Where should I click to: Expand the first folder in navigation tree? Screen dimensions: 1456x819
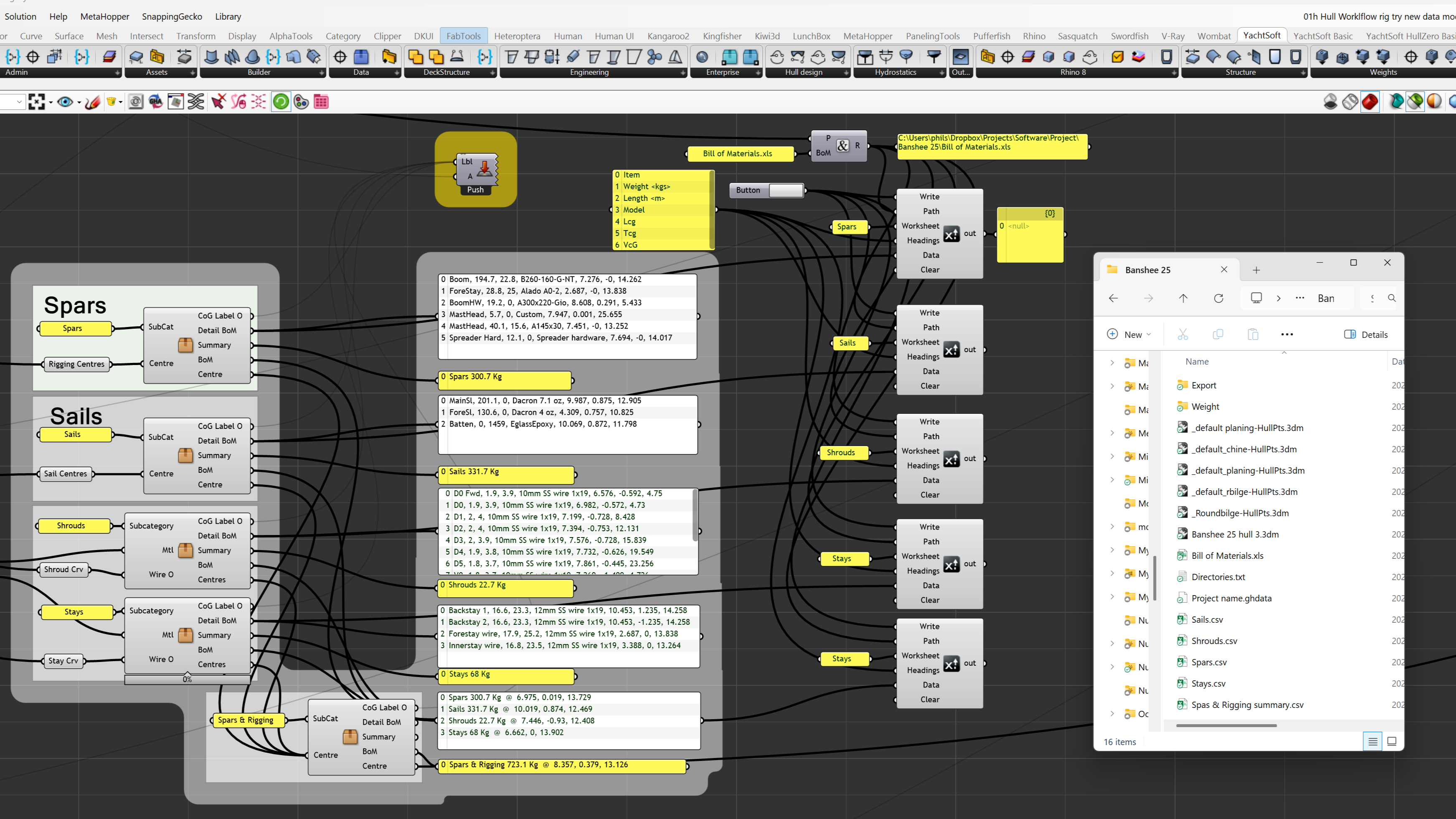1112,363
